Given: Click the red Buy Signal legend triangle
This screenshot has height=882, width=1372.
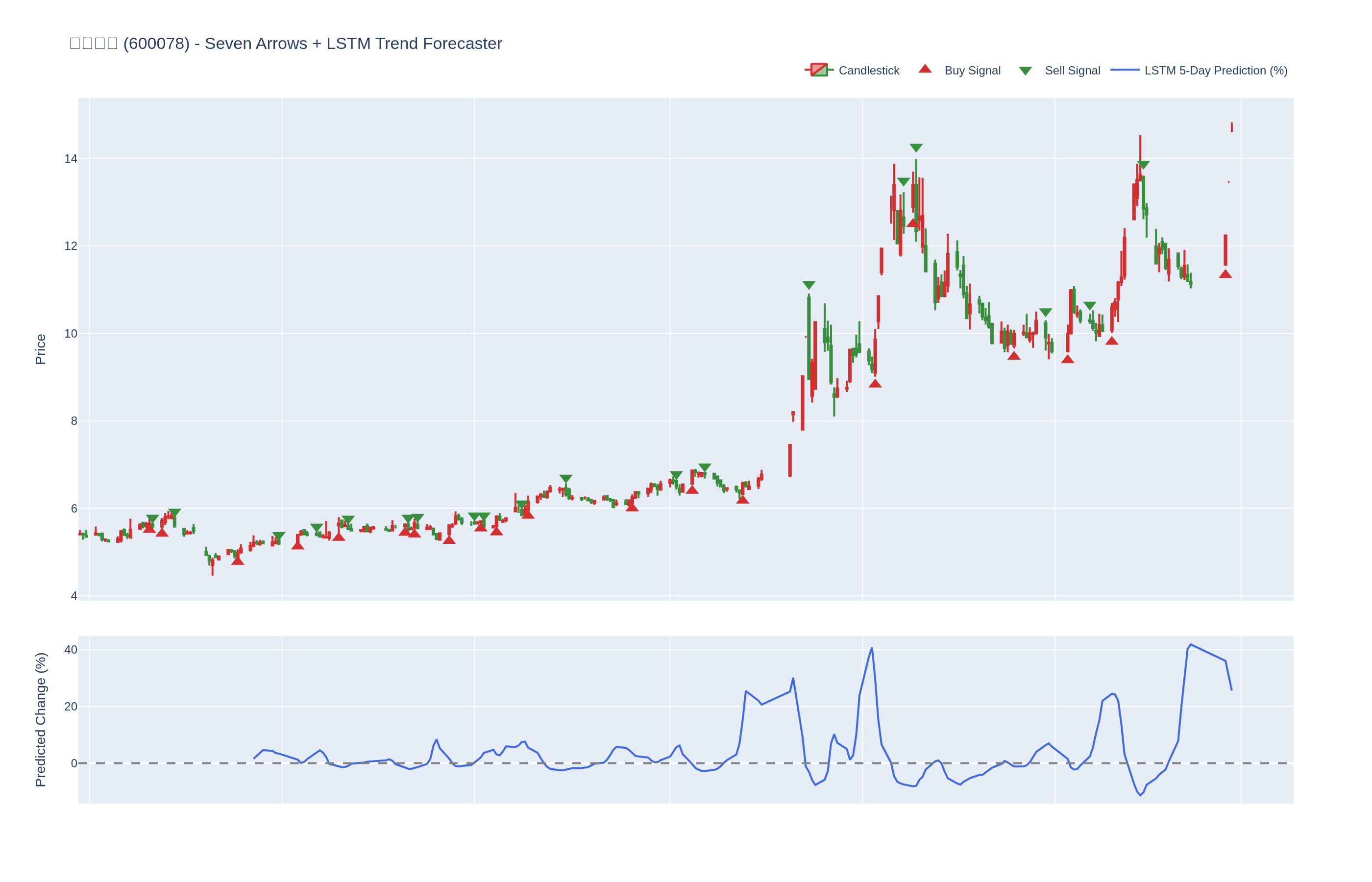Looking at the screenshot, I should (x=925, y=69).
